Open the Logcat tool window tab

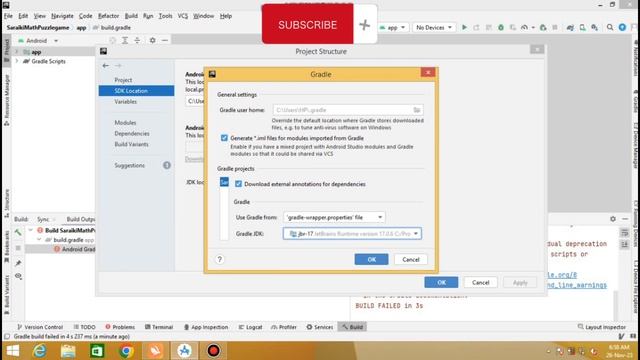point(250,327)
